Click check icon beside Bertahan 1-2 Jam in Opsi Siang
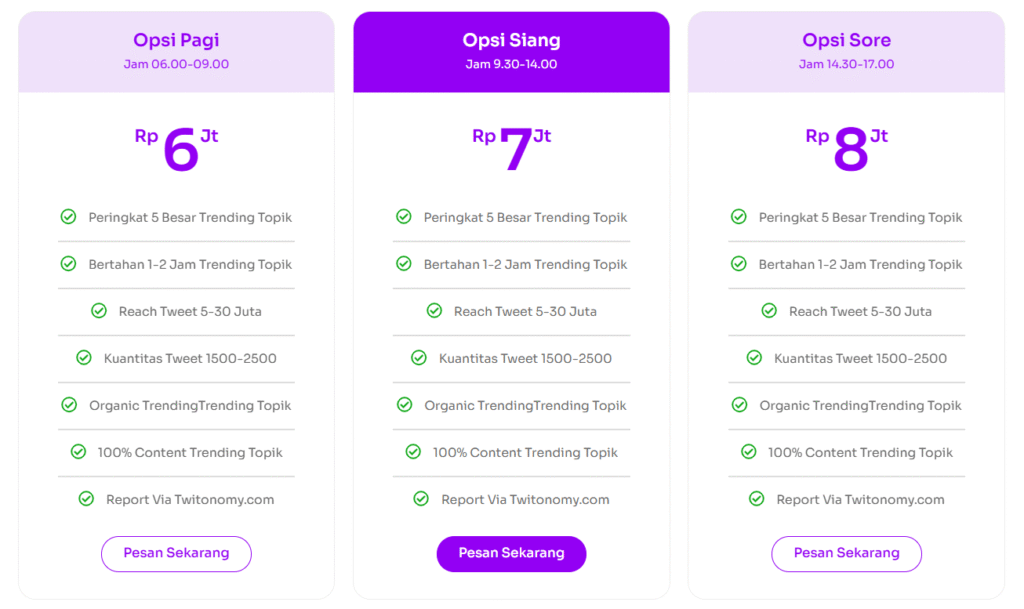 pyautogui.click(x=404, y=264)
